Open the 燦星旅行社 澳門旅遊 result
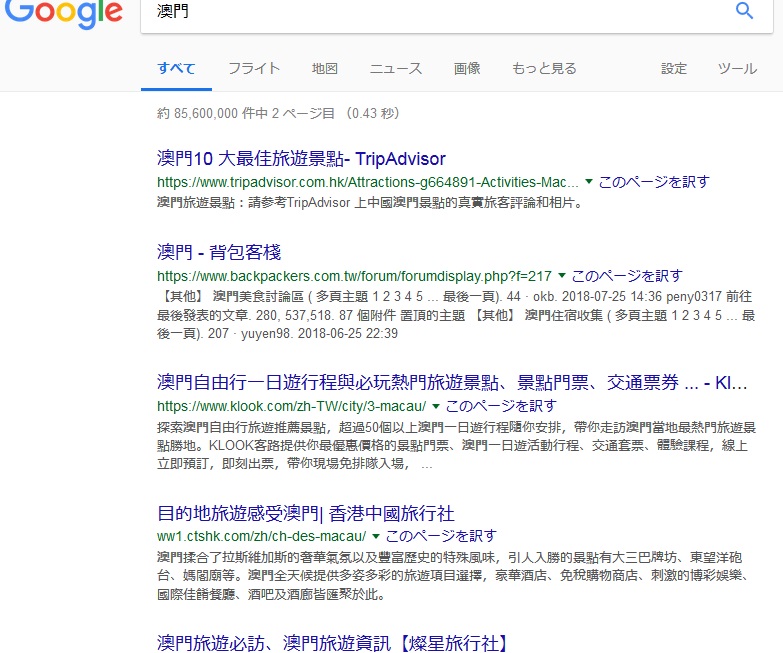Viewport: 783px width, 653px height. [332, 642]
